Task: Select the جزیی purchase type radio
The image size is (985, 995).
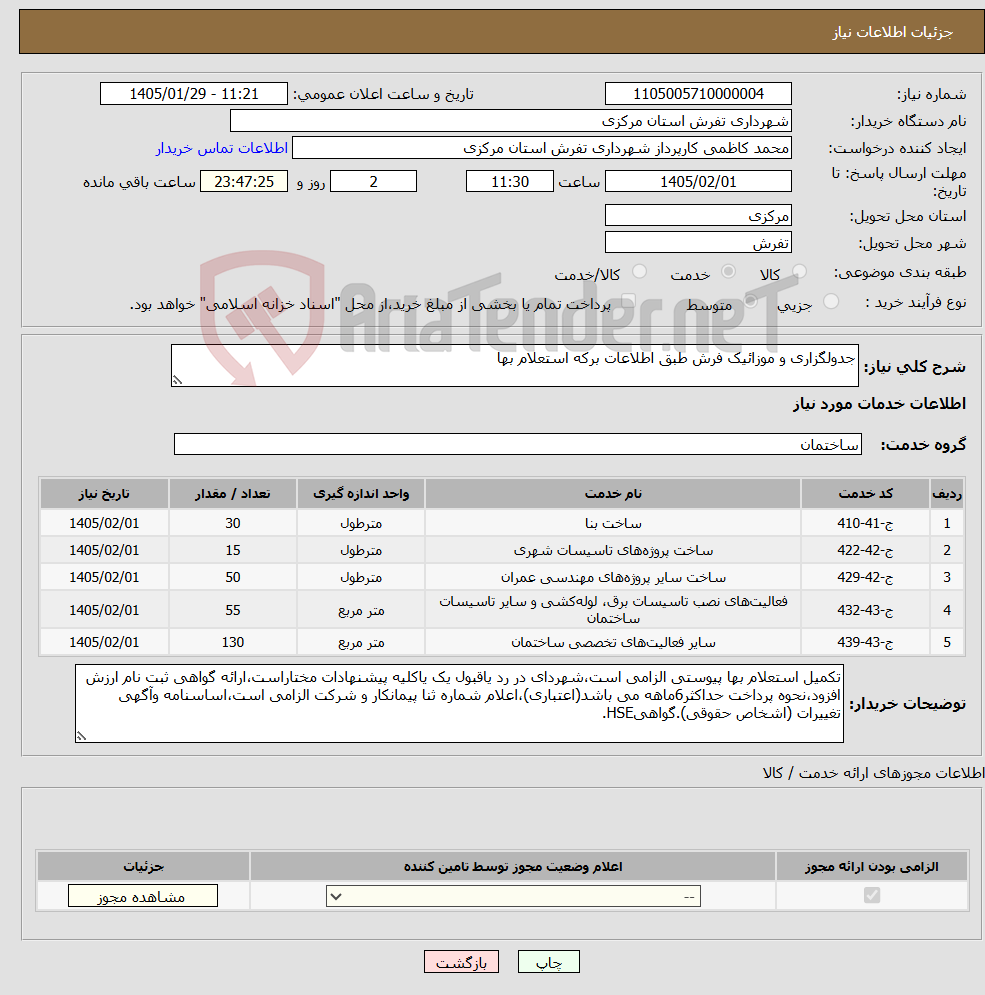Action: pyautogui.click(x=830, y=301)
